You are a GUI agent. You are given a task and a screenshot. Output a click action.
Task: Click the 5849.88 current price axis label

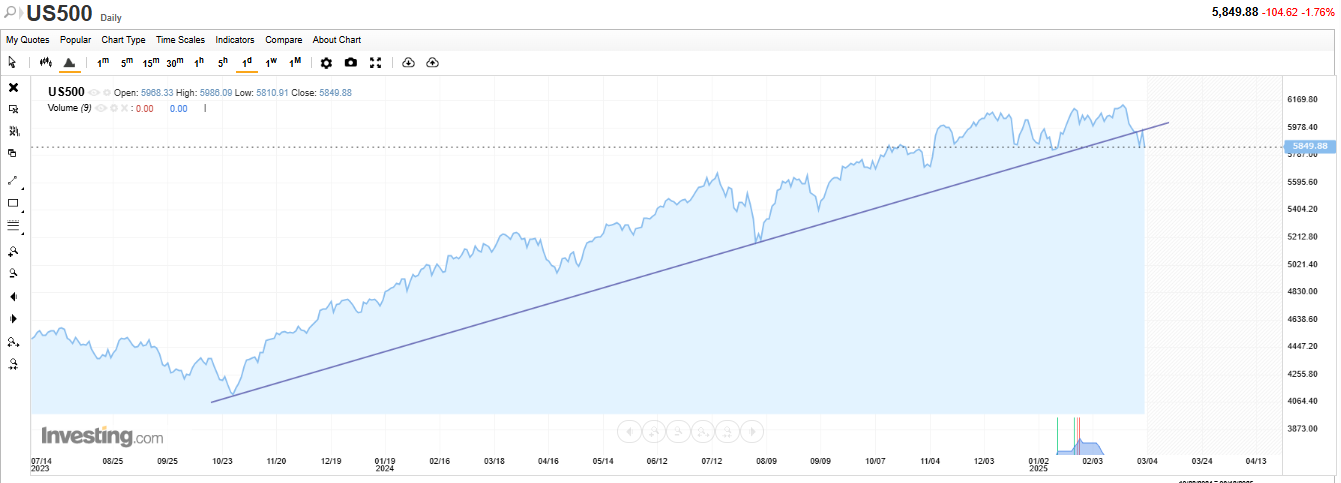[x=1309, y=146]
